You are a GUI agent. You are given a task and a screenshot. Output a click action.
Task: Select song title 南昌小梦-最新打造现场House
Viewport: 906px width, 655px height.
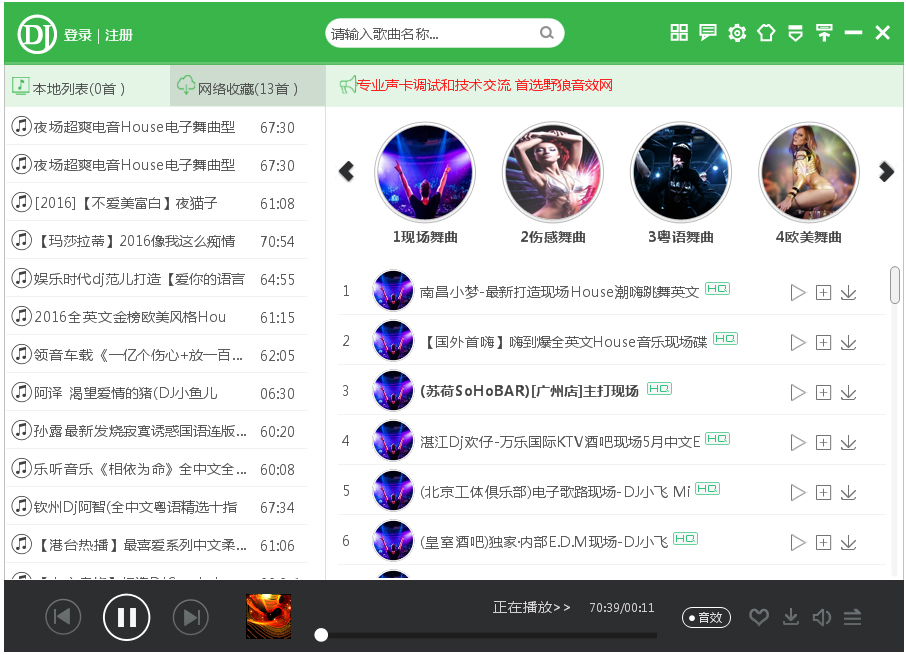point(559,292)
